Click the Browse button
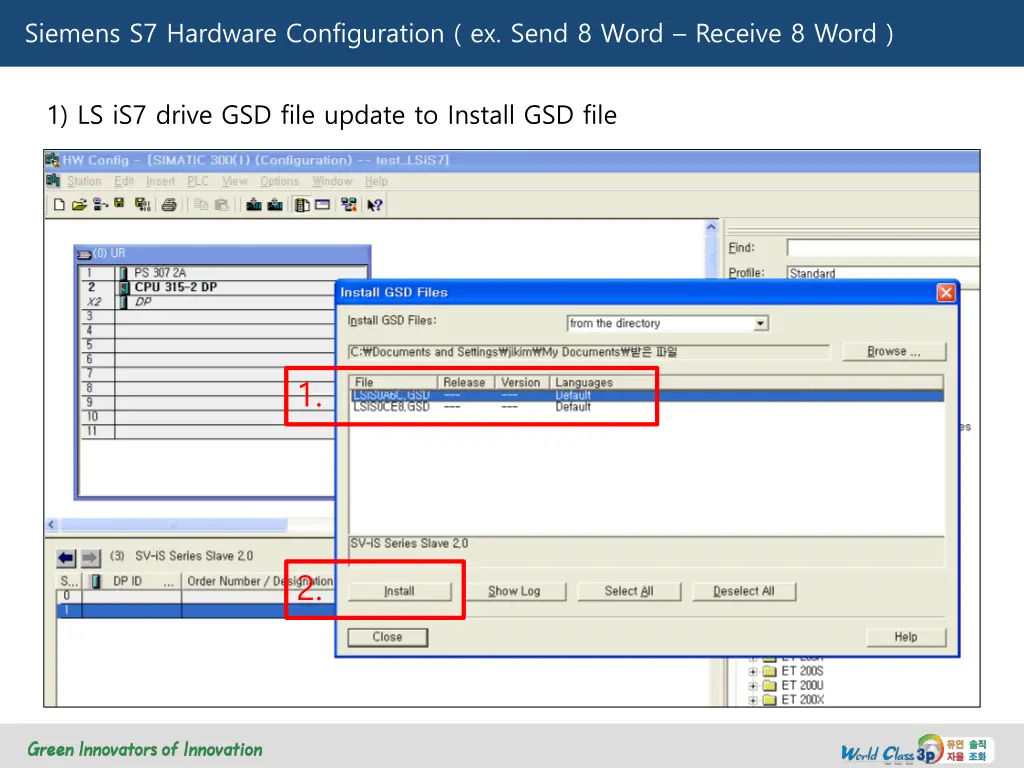Image resolution: width=1024 pixels, height=768 pixels. [893, 352]
